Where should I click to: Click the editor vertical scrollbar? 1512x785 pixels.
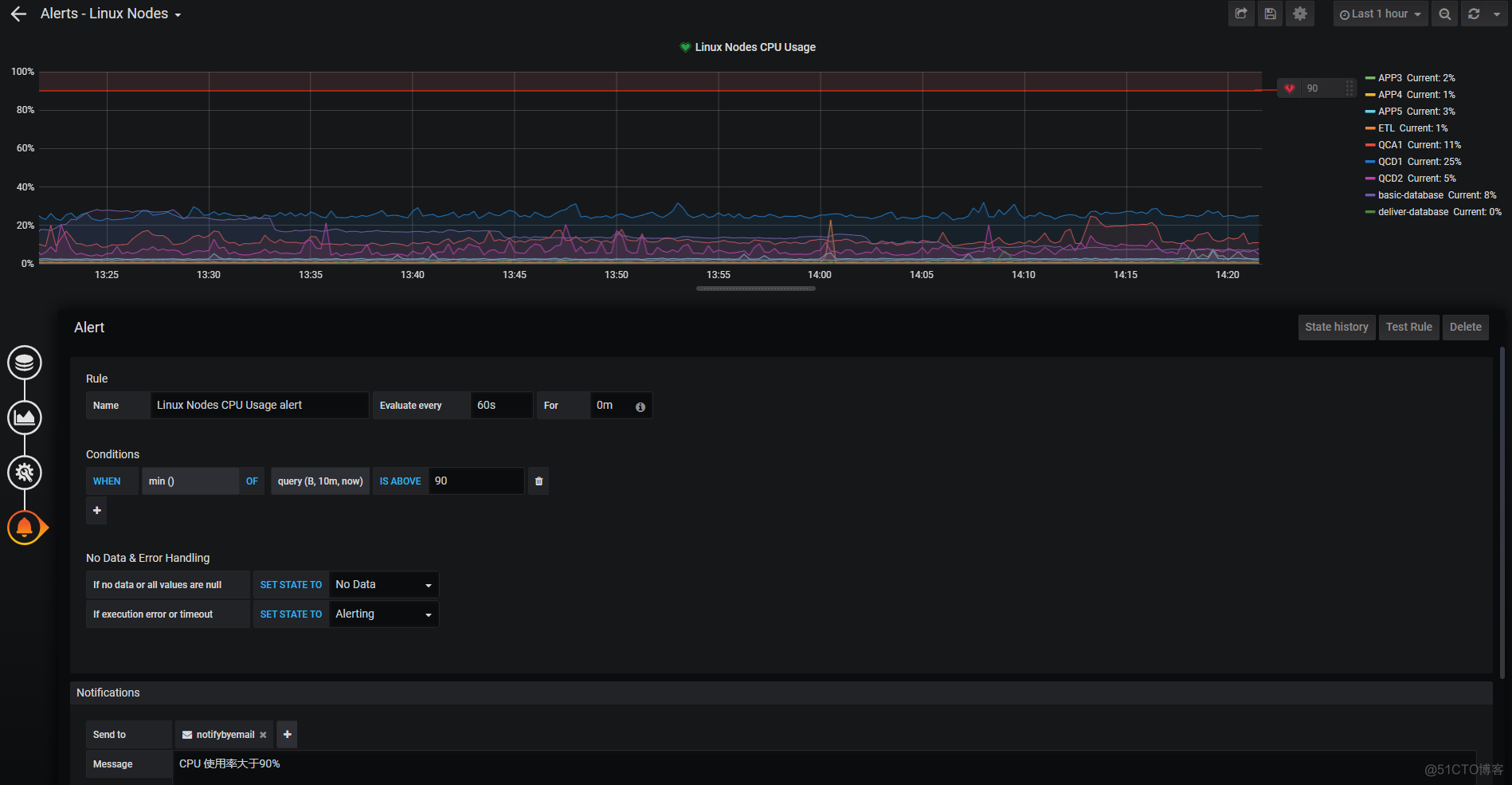1502,512
